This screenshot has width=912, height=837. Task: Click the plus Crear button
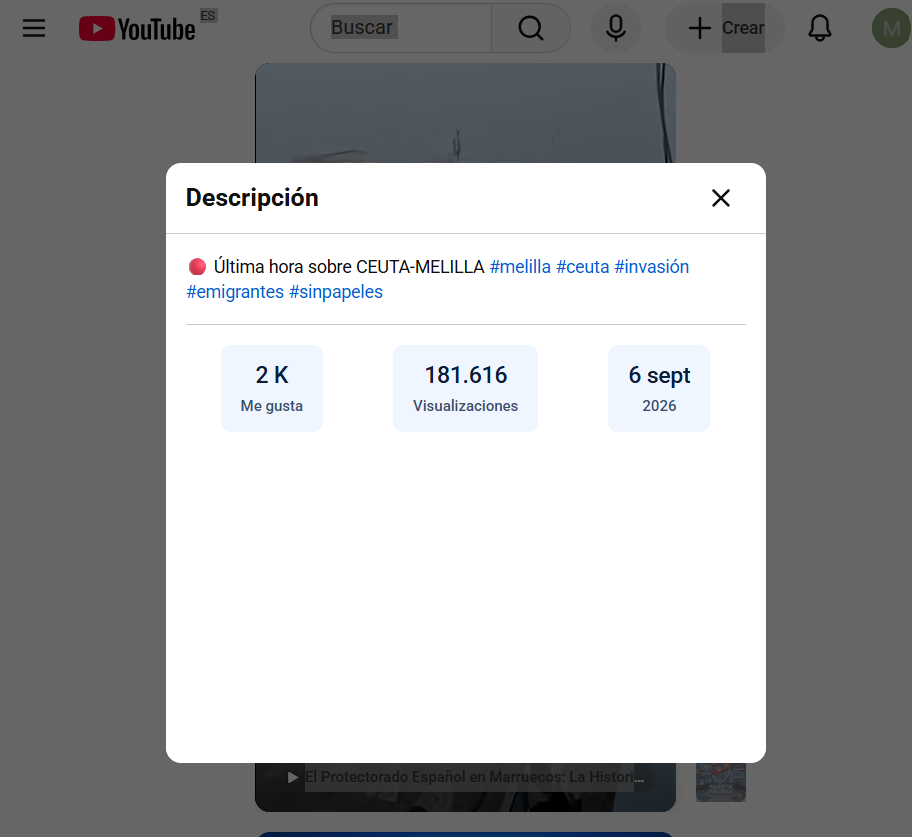click(x=725, y=28)
